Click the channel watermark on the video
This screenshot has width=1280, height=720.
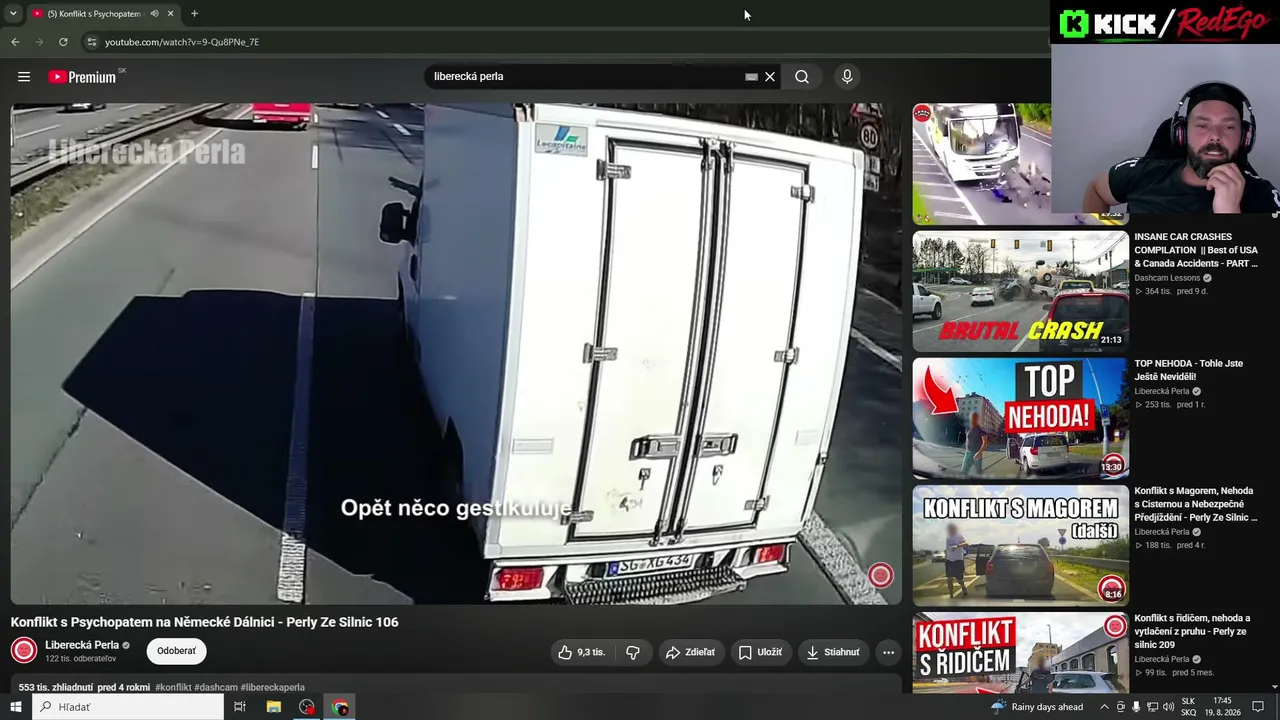coord(880,575)
